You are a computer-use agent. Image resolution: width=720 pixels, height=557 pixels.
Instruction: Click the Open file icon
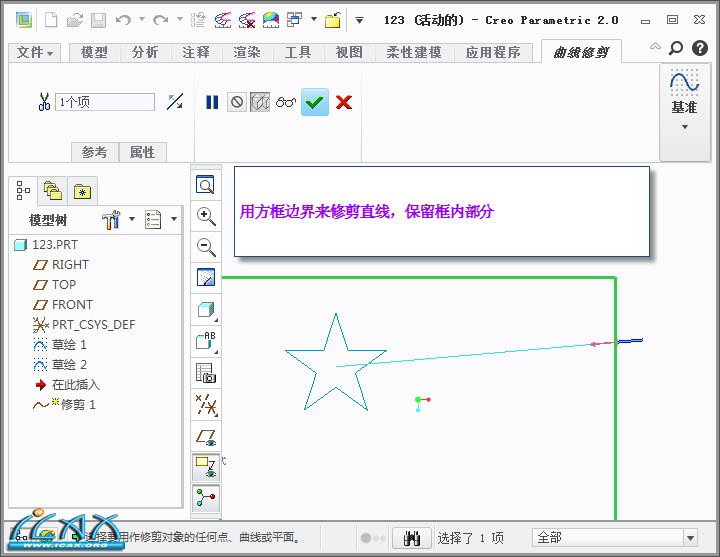pyautogui.click(x=74, y=20)
